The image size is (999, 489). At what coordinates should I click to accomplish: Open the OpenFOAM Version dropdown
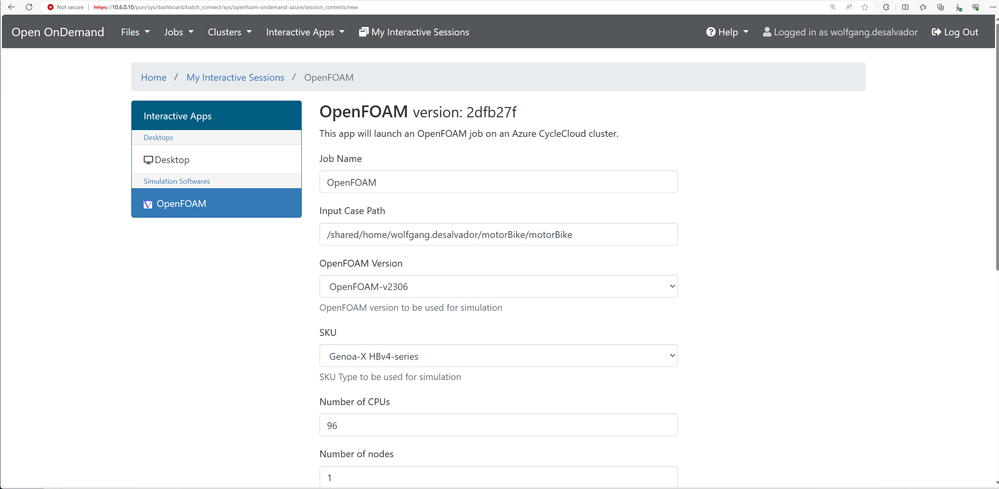tap(498, 287)
